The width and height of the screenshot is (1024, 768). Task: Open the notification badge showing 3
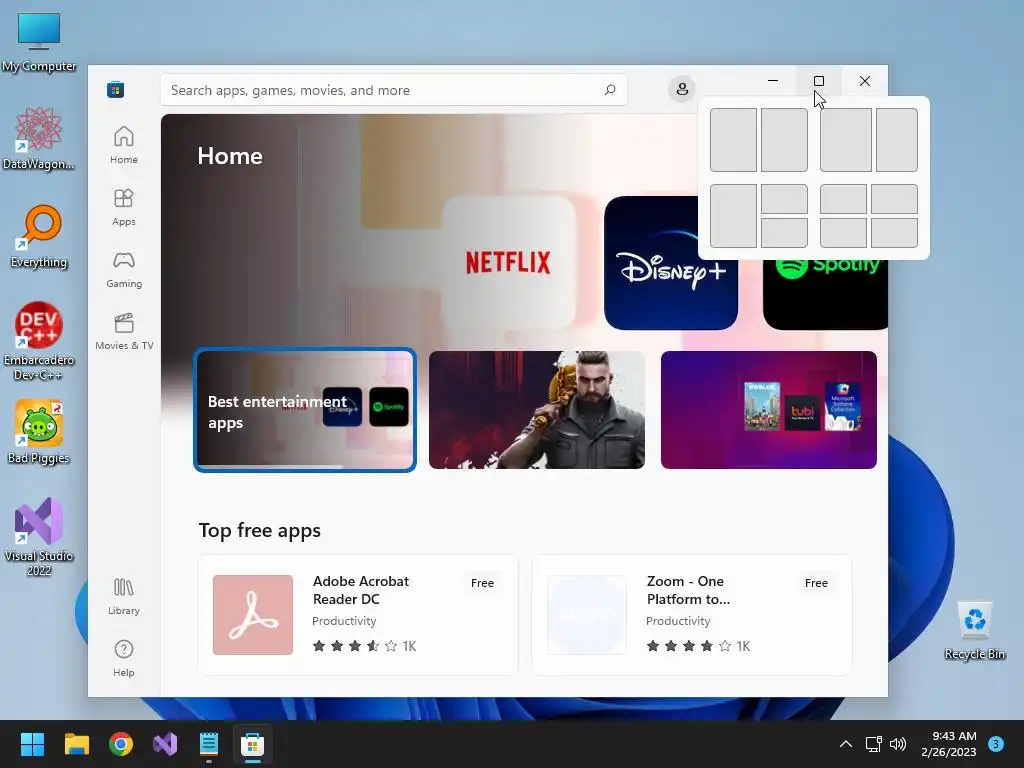996,744
